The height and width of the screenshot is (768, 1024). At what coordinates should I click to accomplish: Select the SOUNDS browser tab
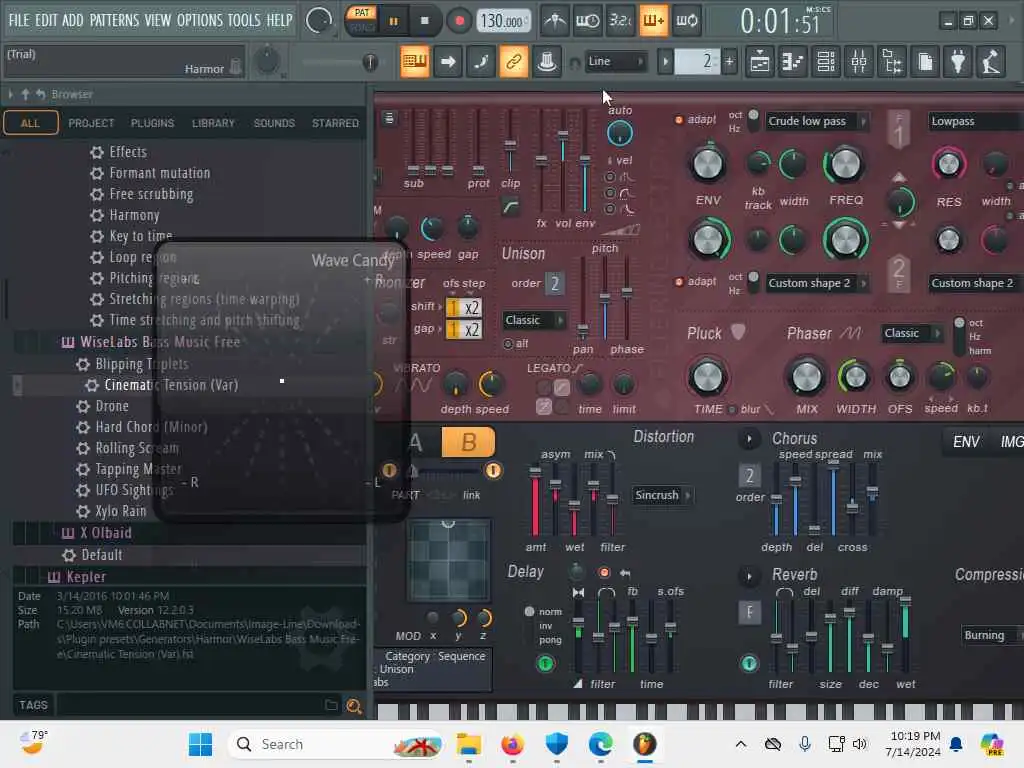pos(274,123)
